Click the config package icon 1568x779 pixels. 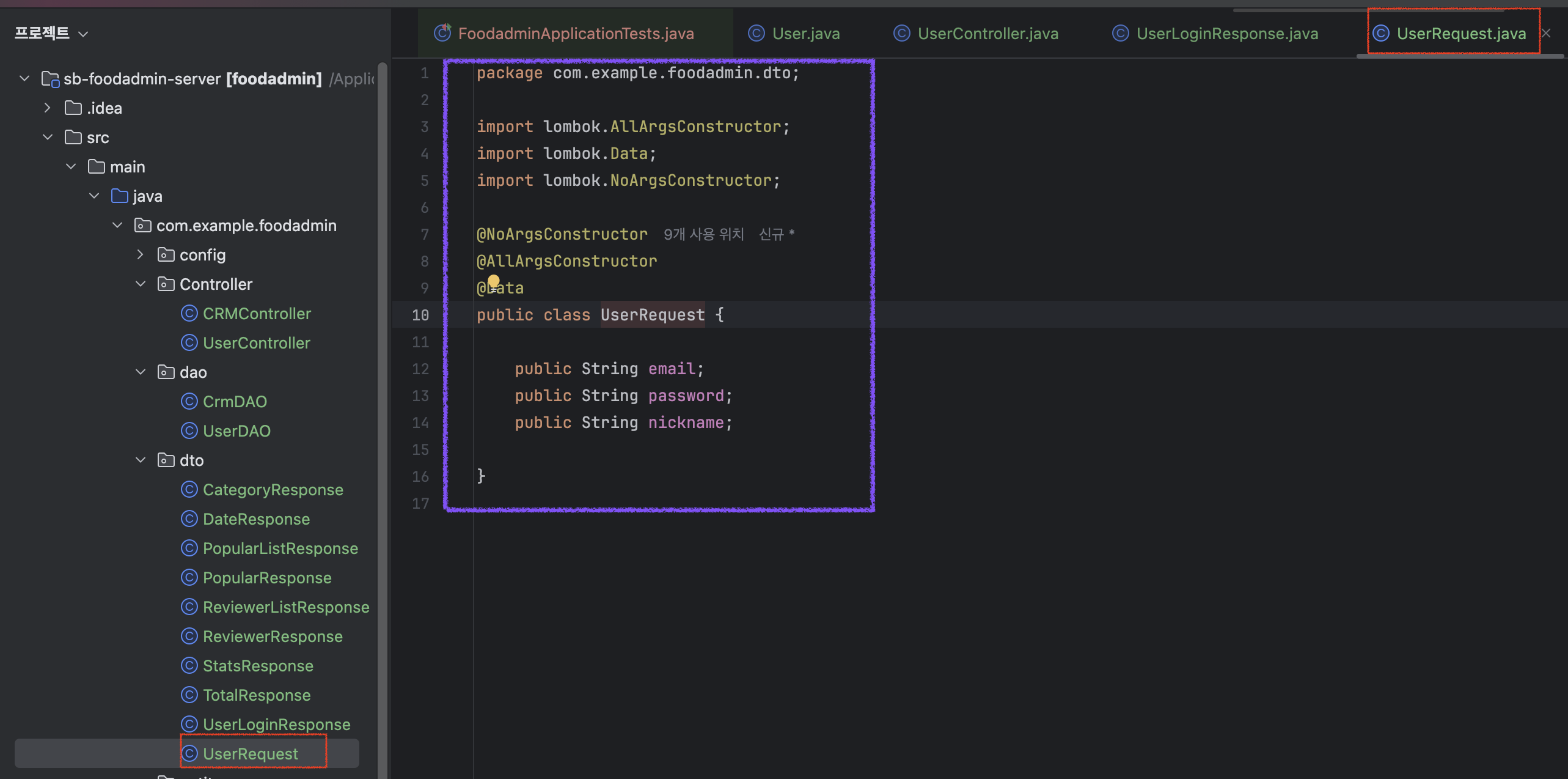[x=166, y=254]
